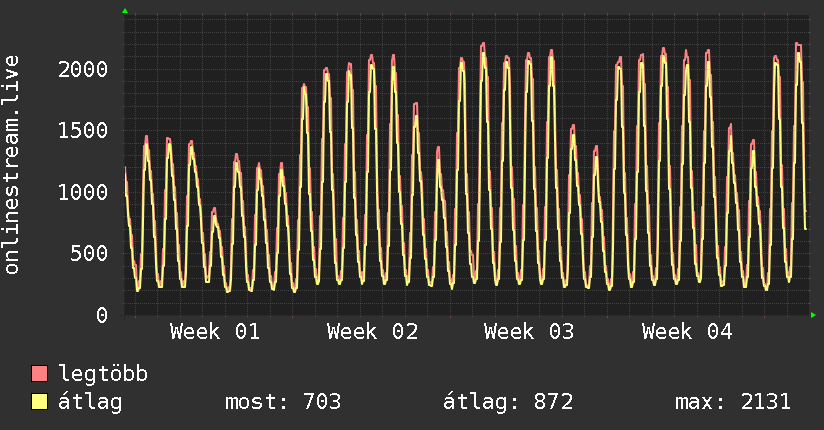Click the vertical onlinestream.live axis title
824x430 pixels.
click(x=13, y=165)
